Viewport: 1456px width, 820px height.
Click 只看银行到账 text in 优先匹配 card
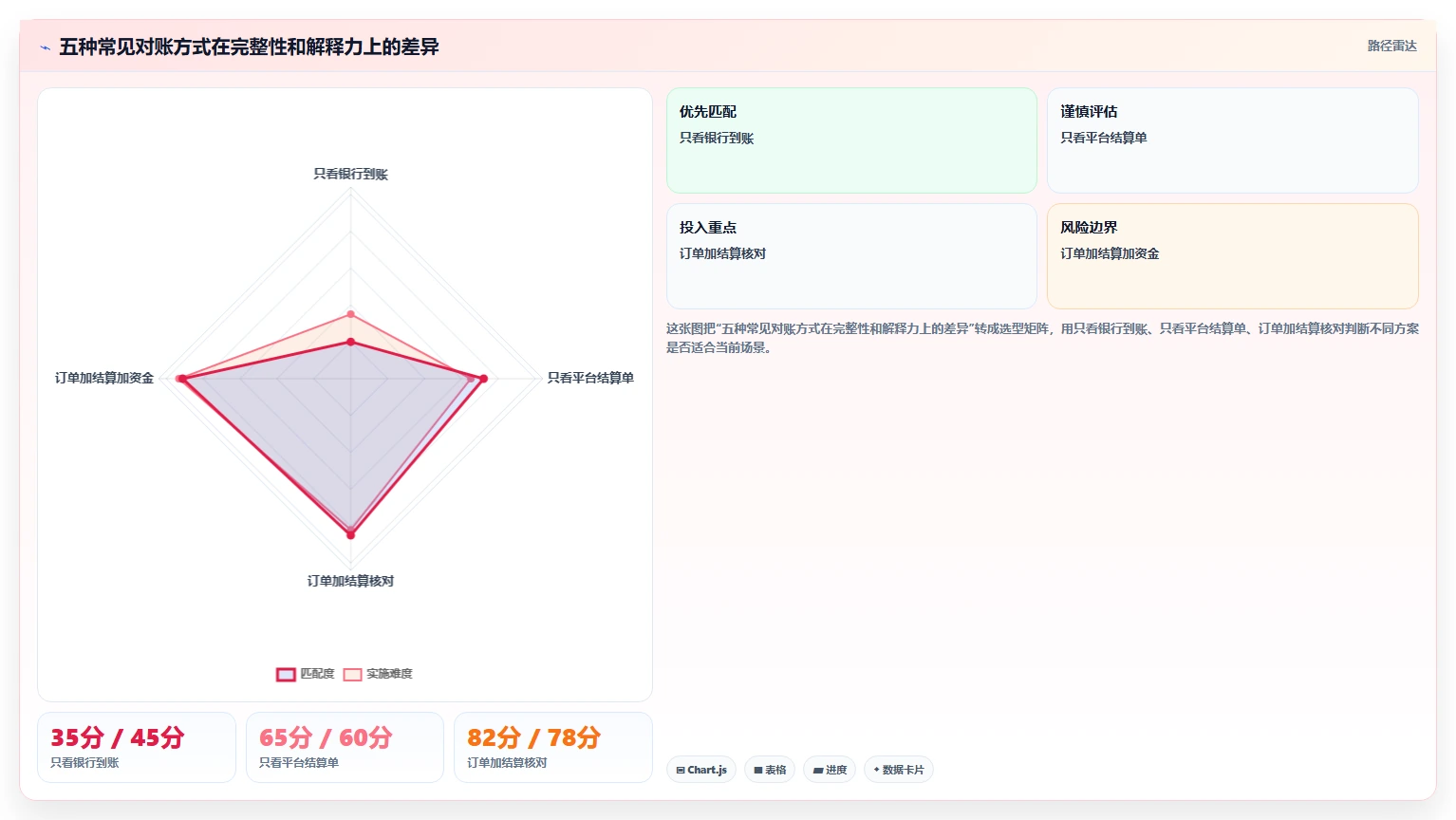click(717, 138)
